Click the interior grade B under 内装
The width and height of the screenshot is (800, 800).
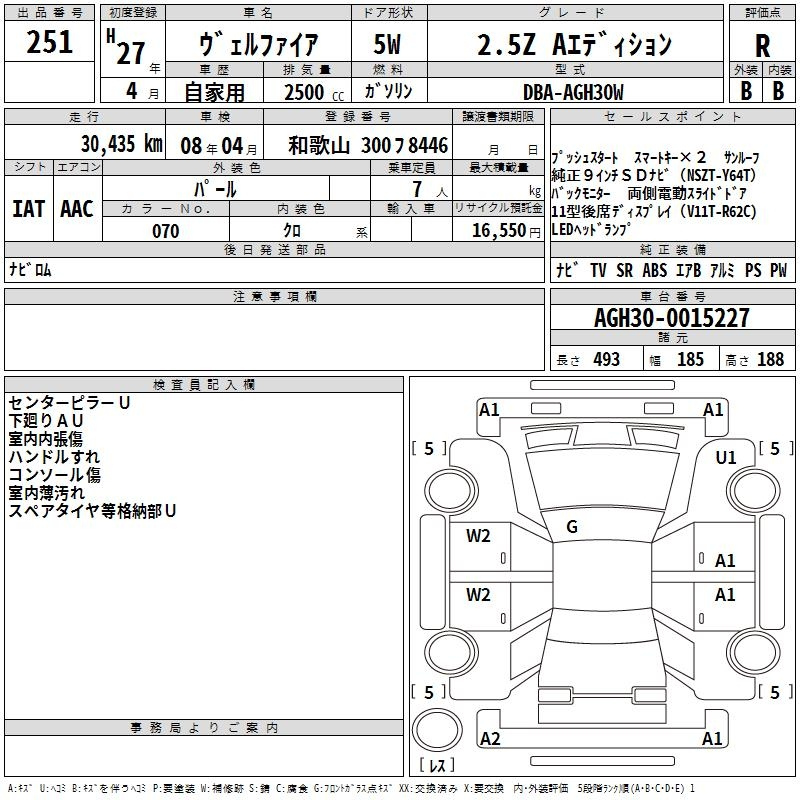pos(778,91)
